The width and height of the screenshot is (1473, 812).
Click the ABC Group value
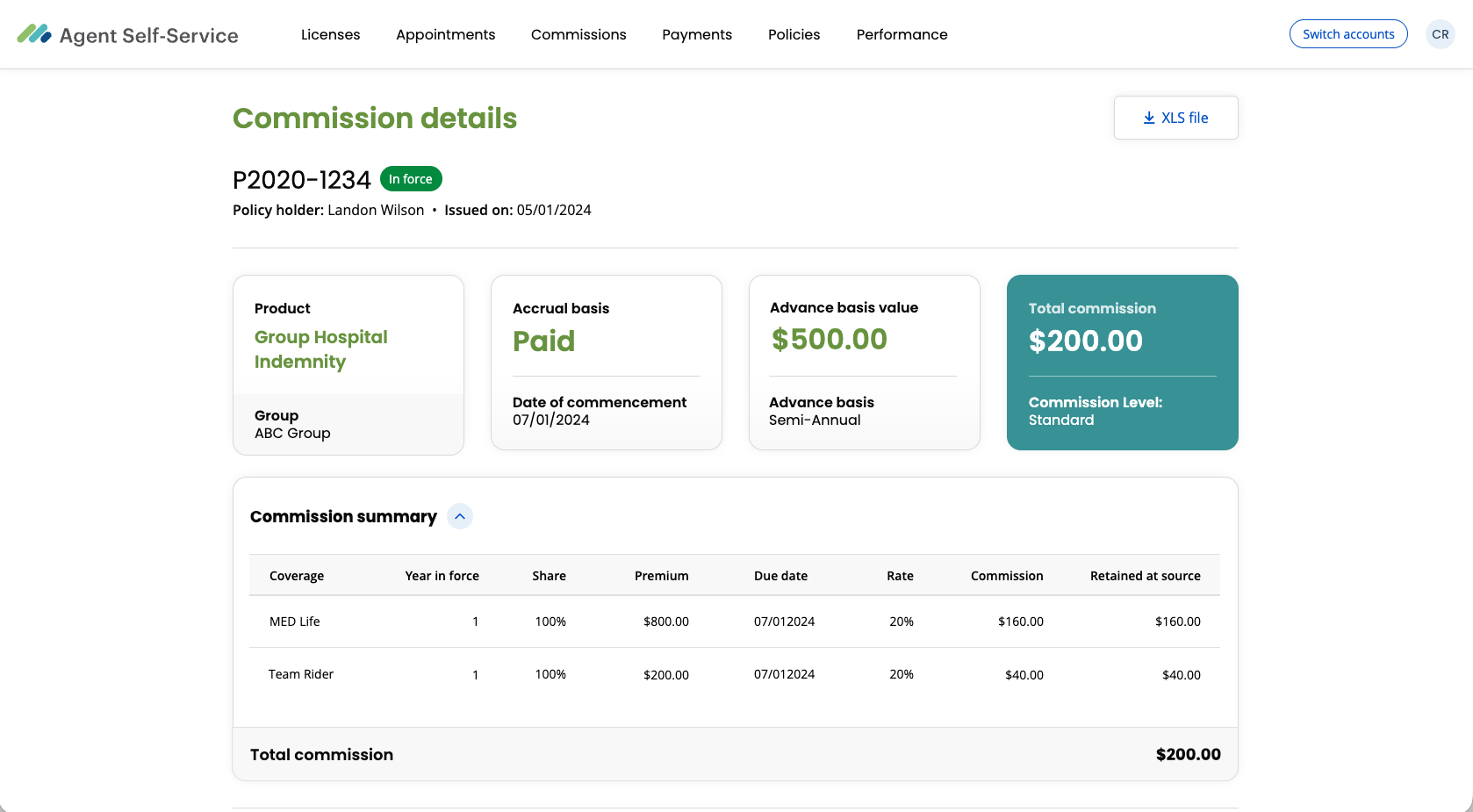292,434
